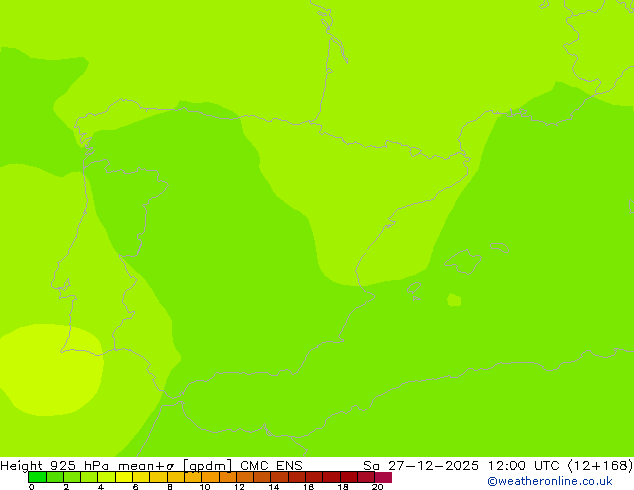Select the 2–3 gpdm legend swatch
This screenshot has height=490, width=634.
[72, 477]
